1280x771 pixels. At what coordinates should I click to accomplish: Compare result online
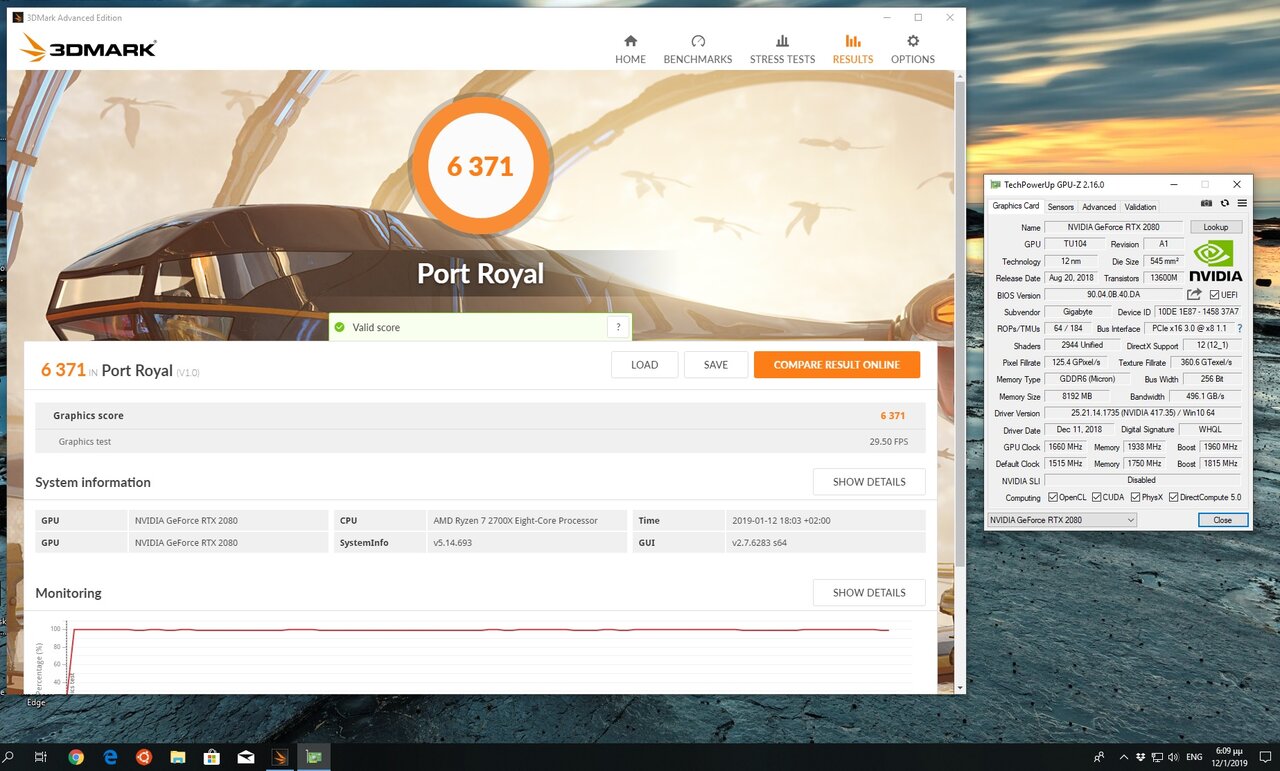837,365
